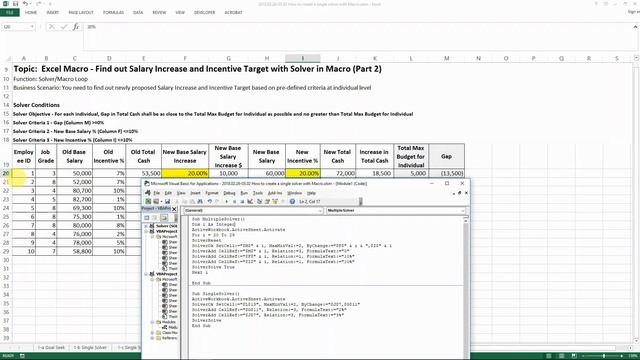Click the Properties Window icon in the VBA toolbar
Viewport: 640px width, 360px height.
267,201
